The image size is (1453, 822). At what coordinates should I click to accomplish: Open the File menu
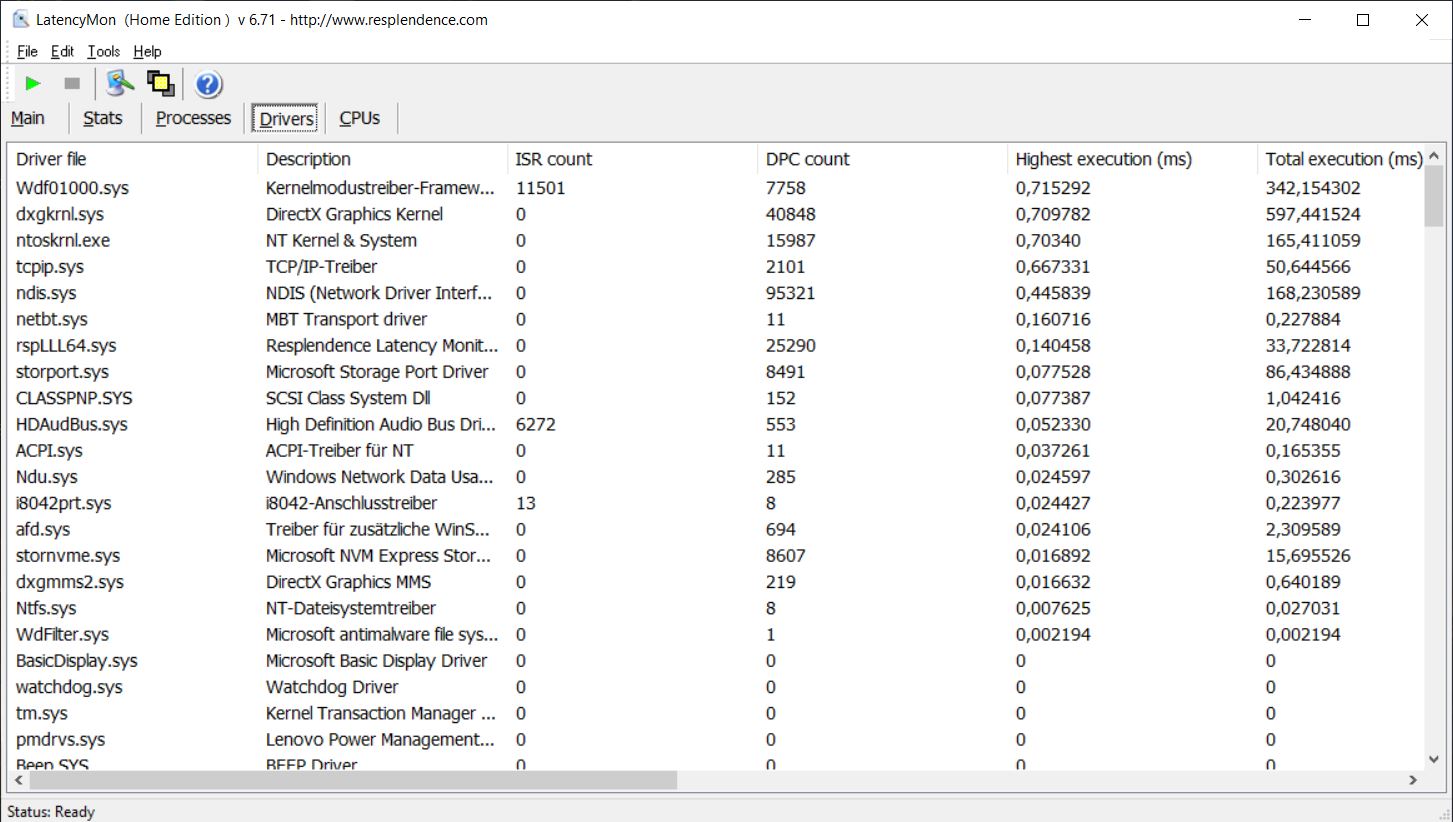[27, 51]
